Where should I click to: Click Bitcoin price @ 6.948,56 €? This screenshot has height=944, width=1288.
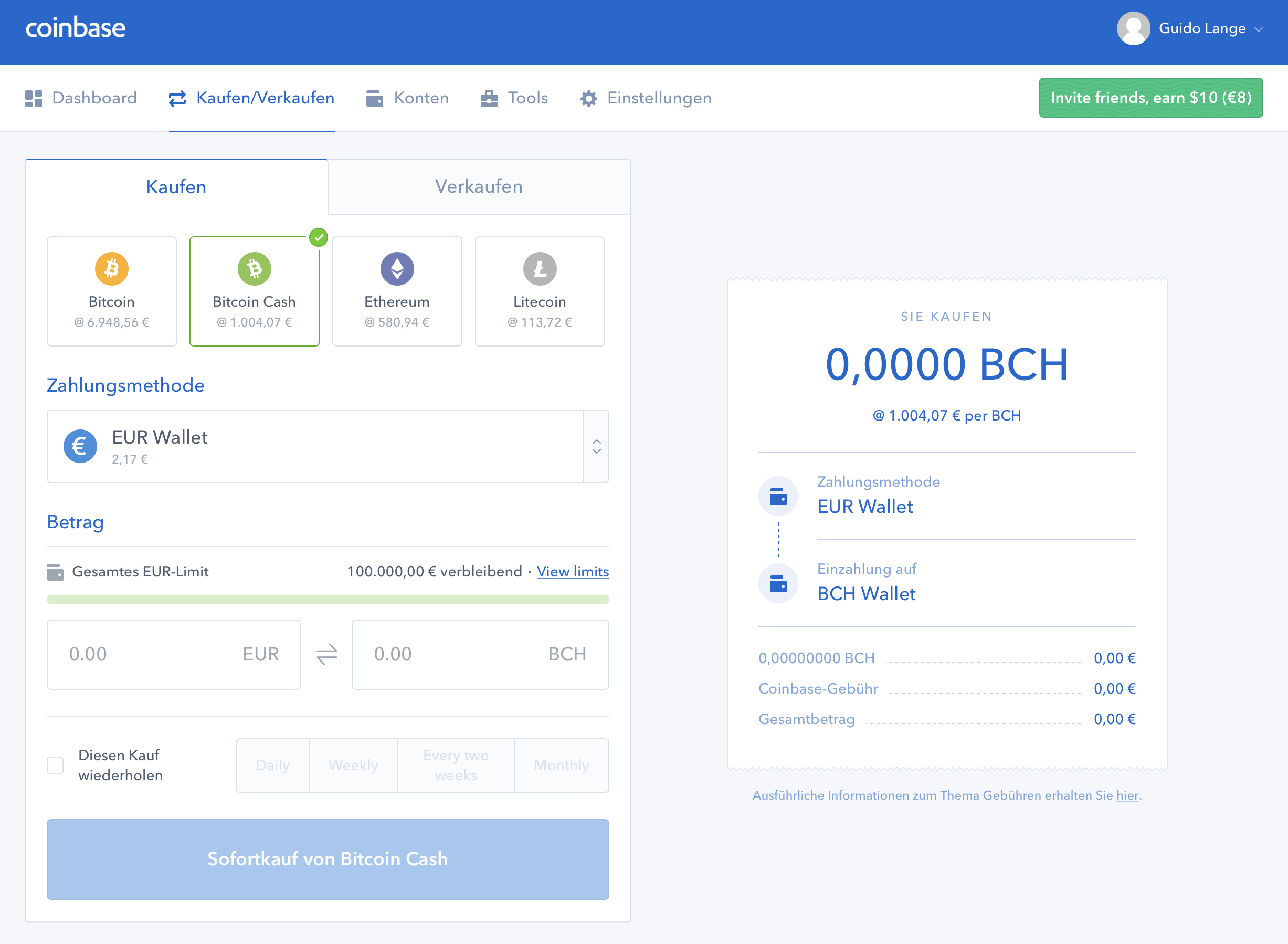click(x=111, y=322)
